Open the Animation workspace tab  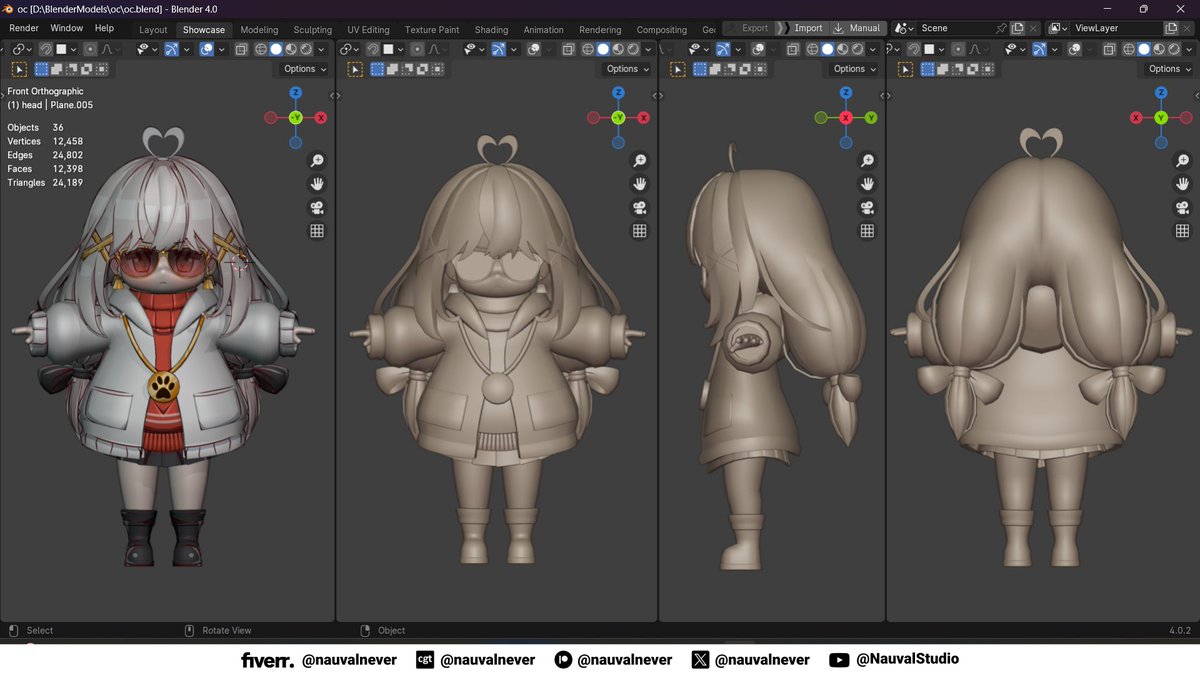(x=543, y=30)
